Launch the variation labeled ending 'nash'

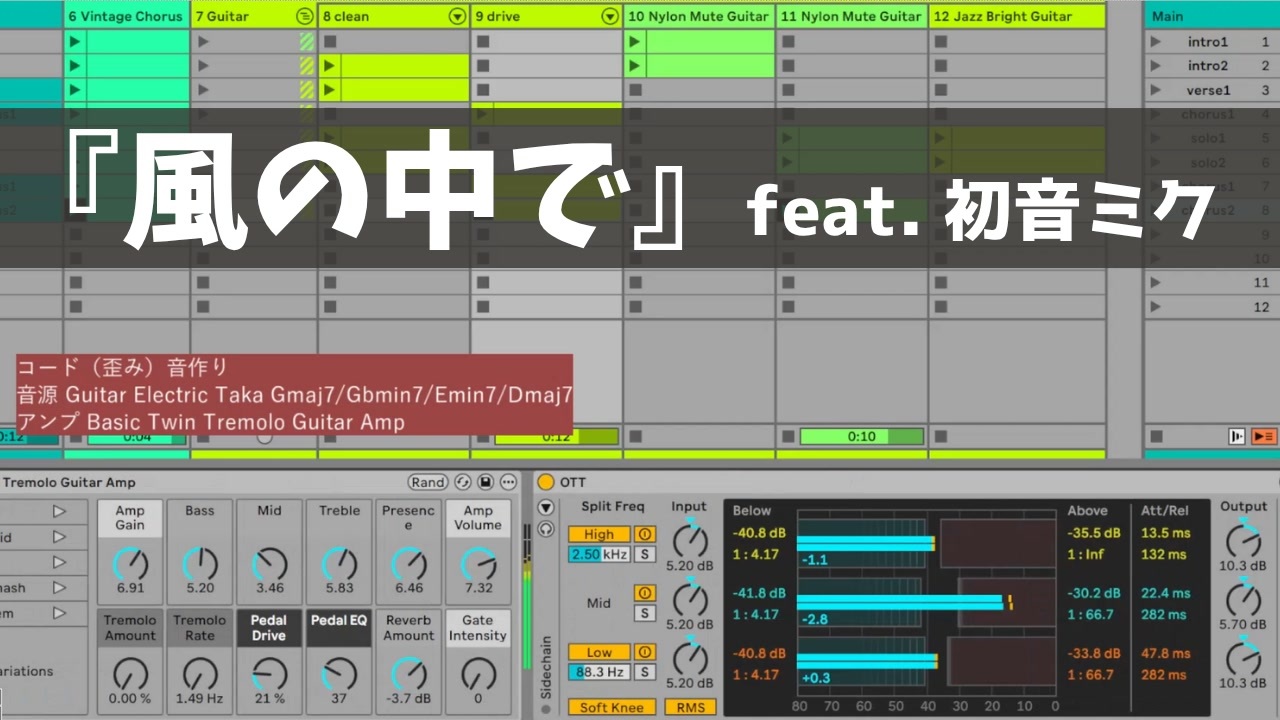[x=59, y=588]
